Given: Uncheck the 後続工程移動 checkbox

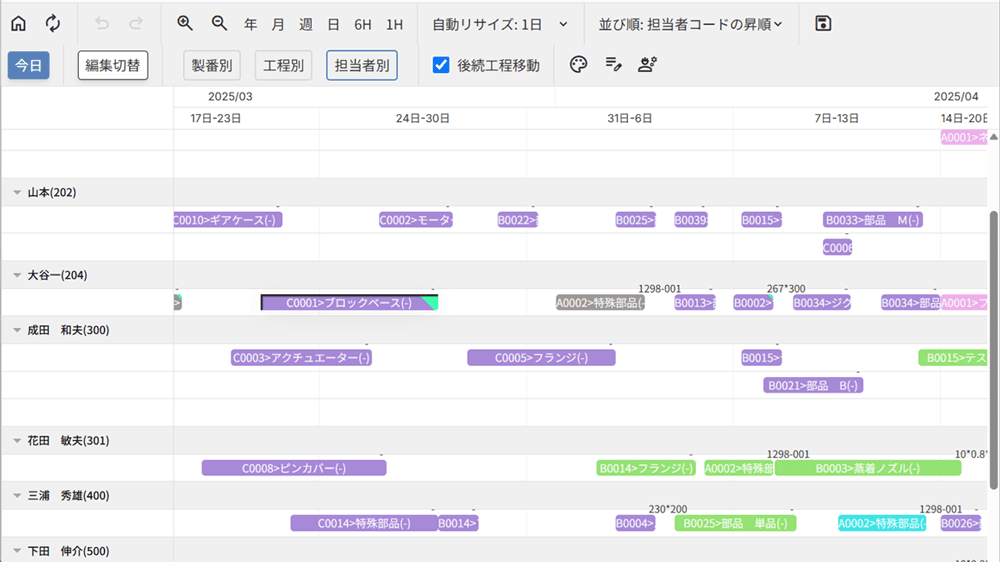Looking at the screenshot, I should [441, 65].
